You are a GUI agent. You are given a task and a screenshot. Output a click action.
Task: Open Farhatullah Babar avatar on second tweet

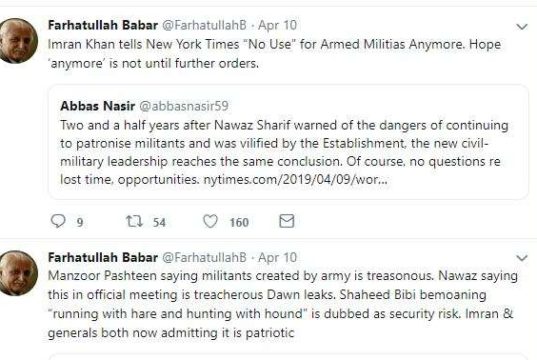pos(18,273)
